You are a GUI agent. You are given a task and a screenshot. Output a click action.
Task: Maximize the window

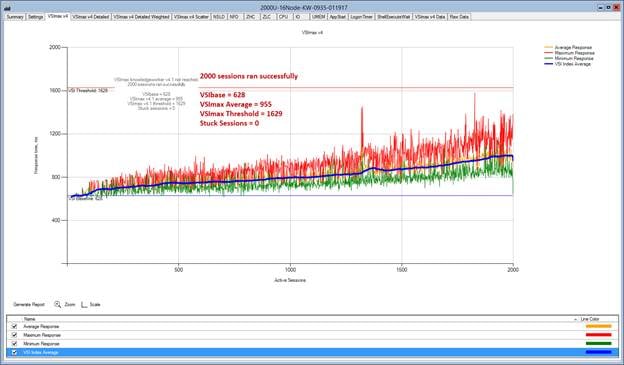pos(608,8)
